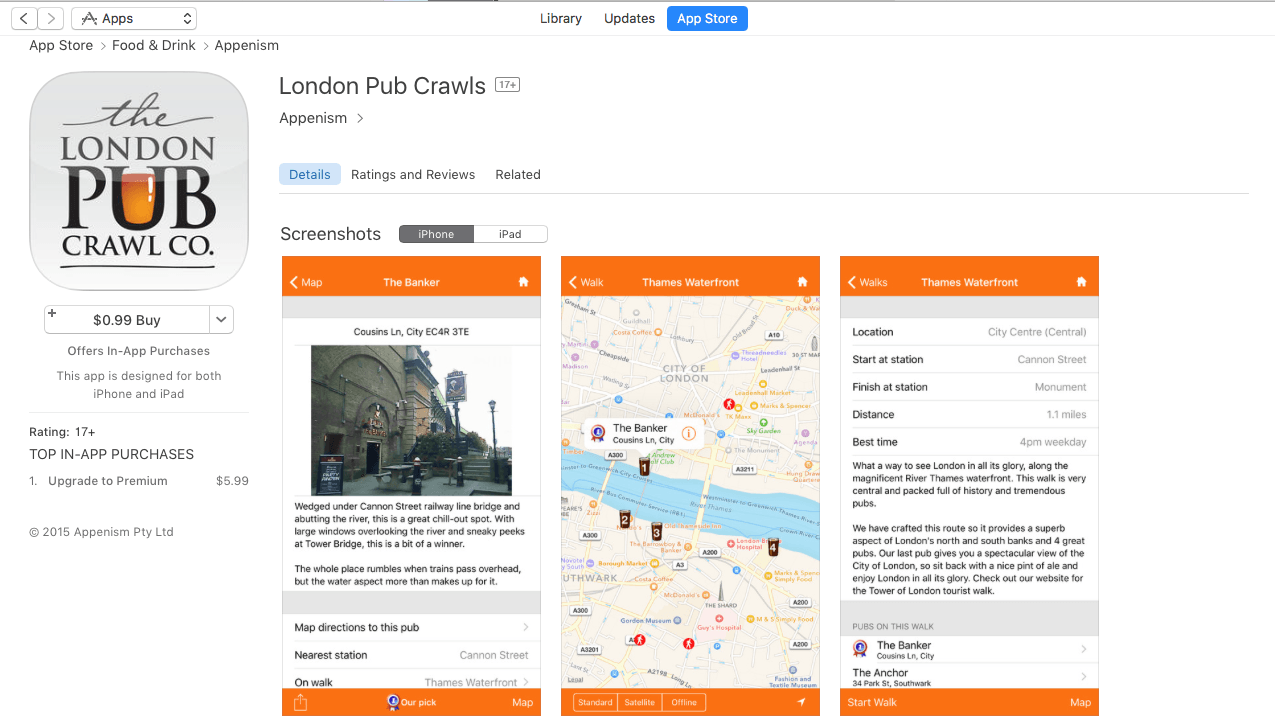This screenshot has width=1275, height=727.
Task: Click the info icon in The Banker callout
Action: (688, 433)
